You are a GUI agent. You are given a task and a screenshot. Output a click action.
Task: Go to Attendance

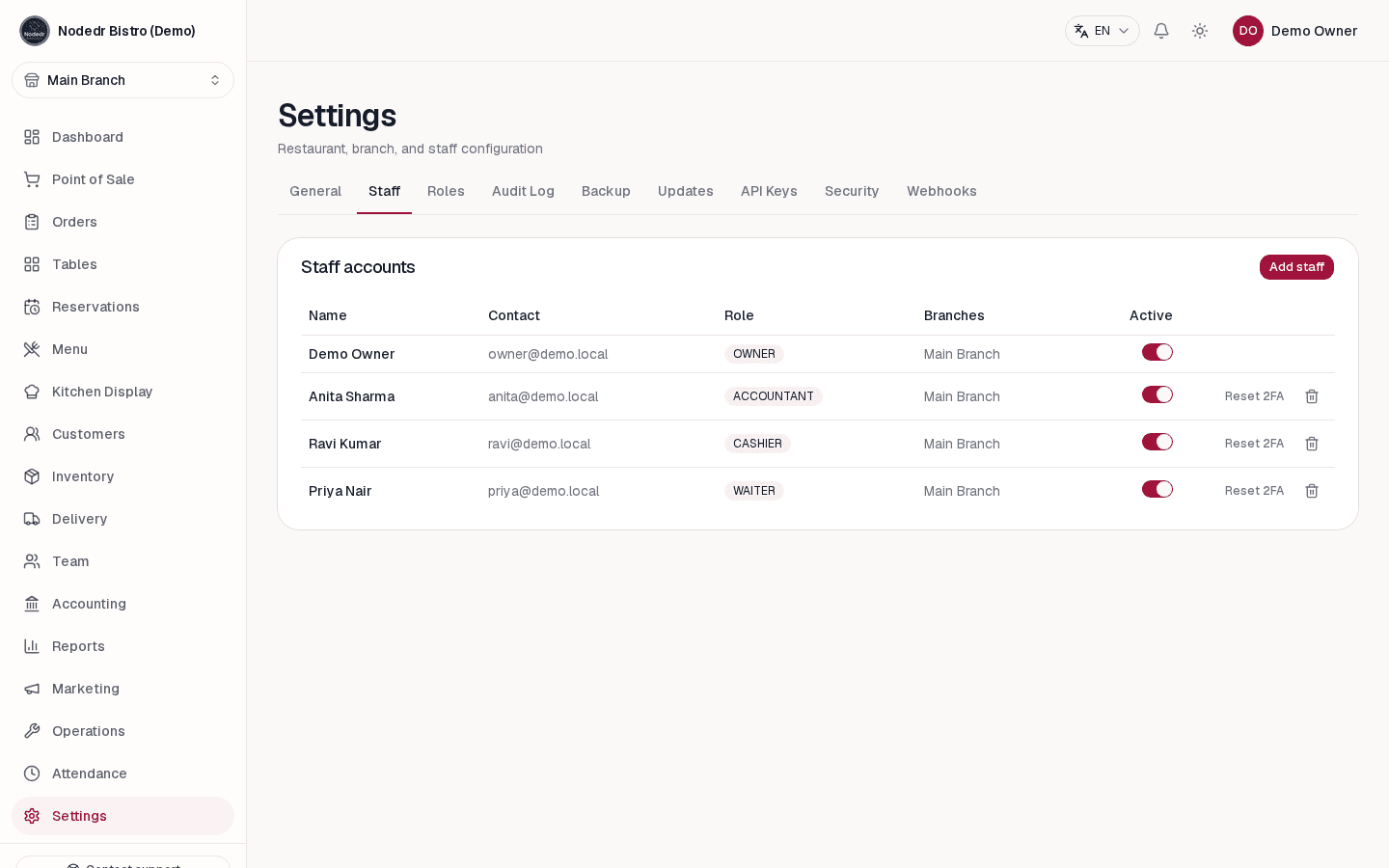coord(123,773)
